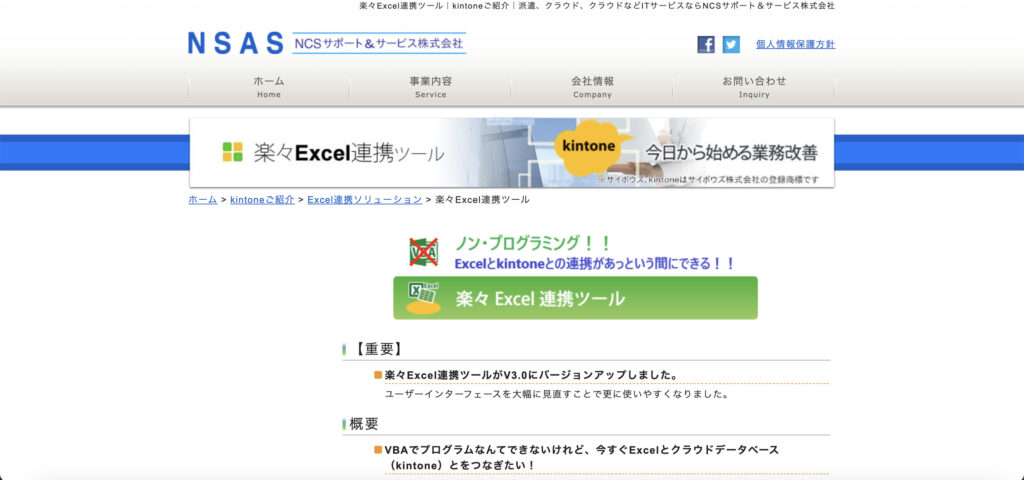Click the 【重要】 section heading
Viewport: 1024px width, 480px height.
click(377, 349)
